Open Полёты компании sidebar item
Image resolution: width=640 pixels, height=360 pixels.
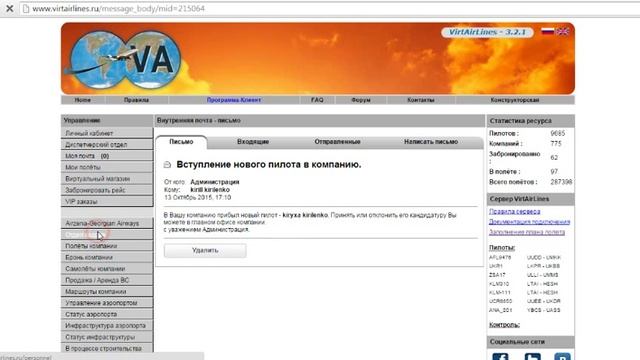(107, 246)
